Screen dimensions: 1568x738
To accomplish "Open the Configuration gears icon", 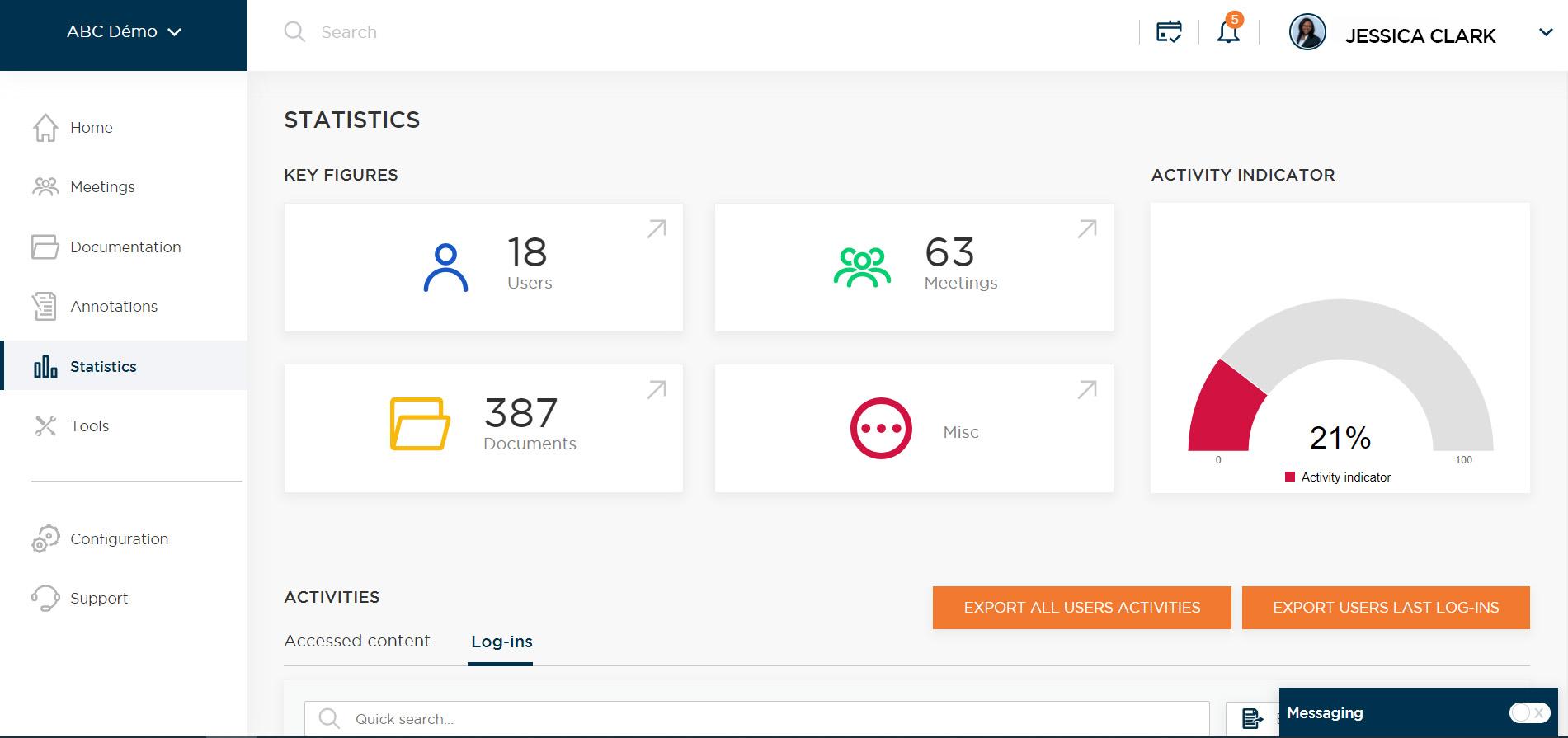I will tap(45, 538).
